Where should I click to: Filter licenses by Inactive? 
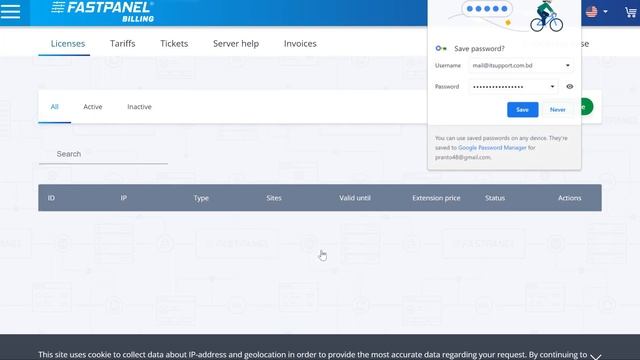[139, 107]
